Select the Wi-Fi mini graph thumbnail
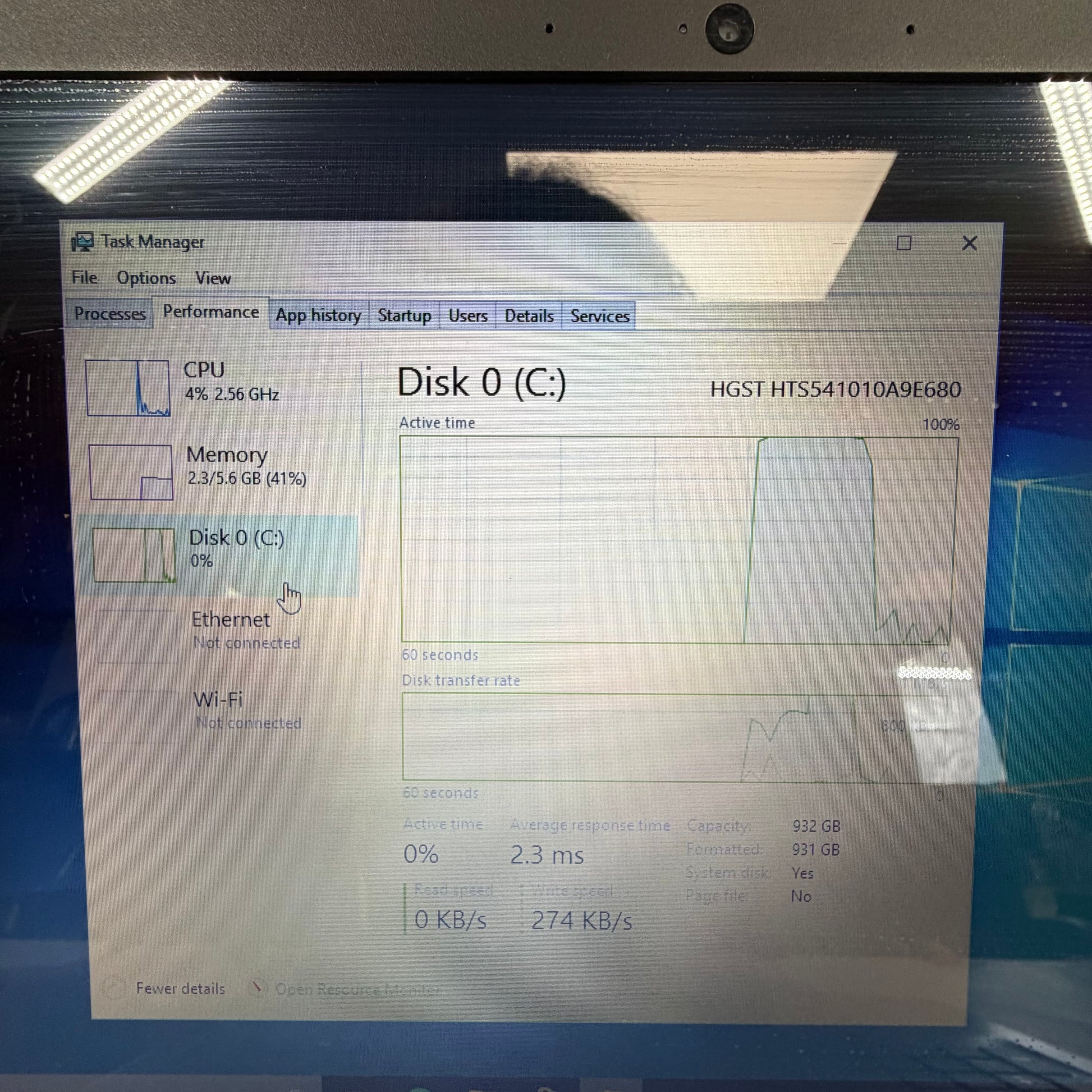Image resolution: width=1092 pixels, height=1092 pixels. tap(140, 716)
